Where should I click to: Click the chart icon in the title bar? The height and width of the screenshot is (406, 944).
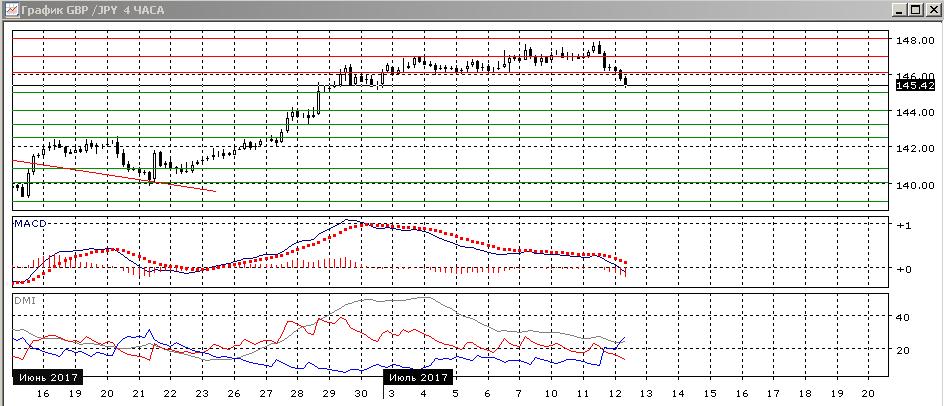click(x=10, y=10)
